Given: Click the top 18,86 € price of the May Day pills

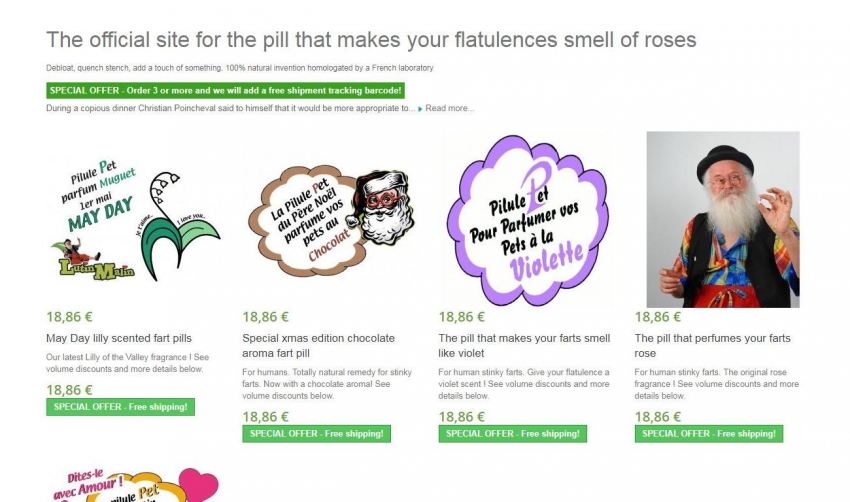Looking at the screenshot, I should coord(69,317).
